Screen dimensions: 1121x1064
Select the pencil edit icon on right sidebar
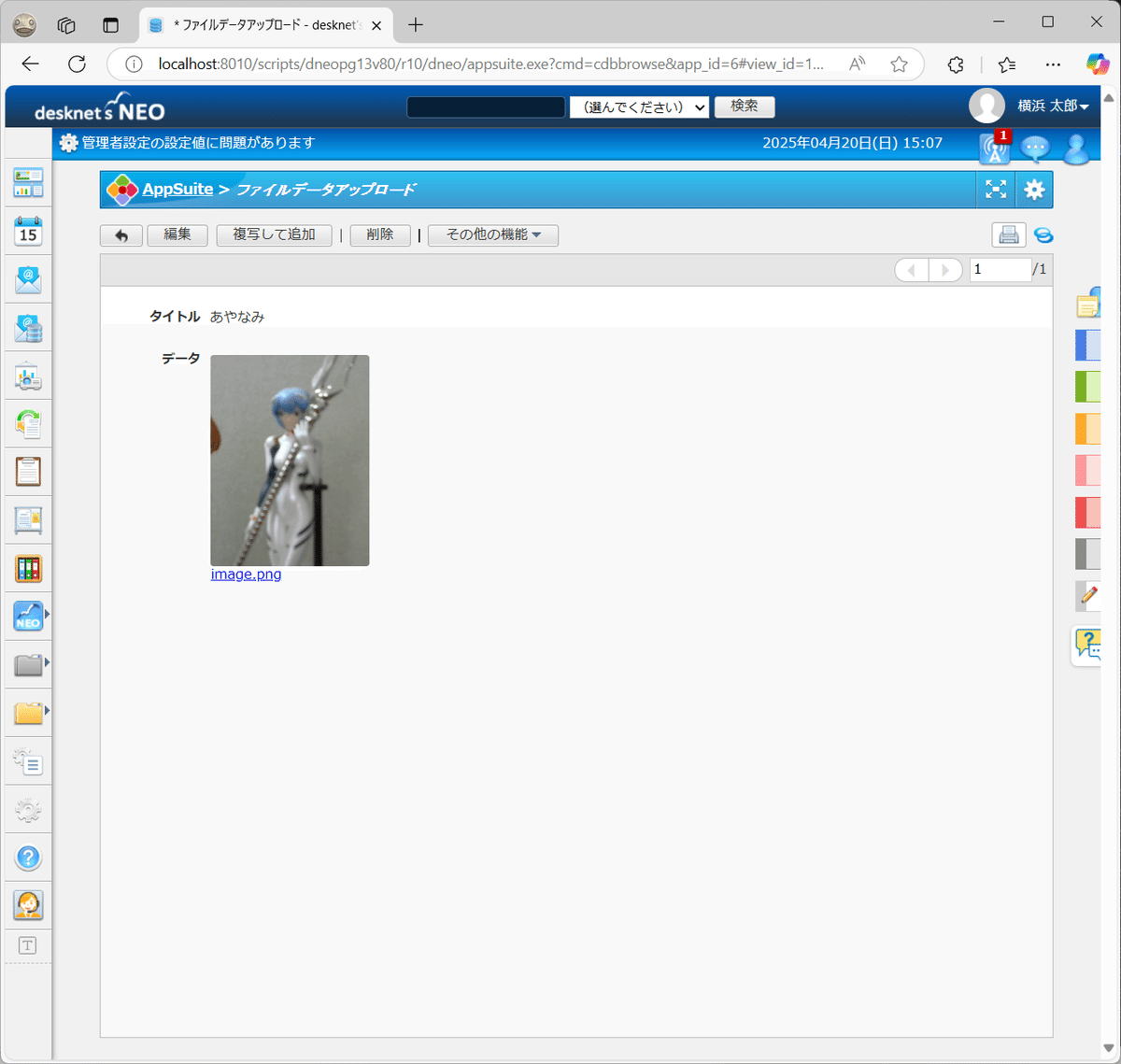pyautogui.click(x=1087, y=596)
